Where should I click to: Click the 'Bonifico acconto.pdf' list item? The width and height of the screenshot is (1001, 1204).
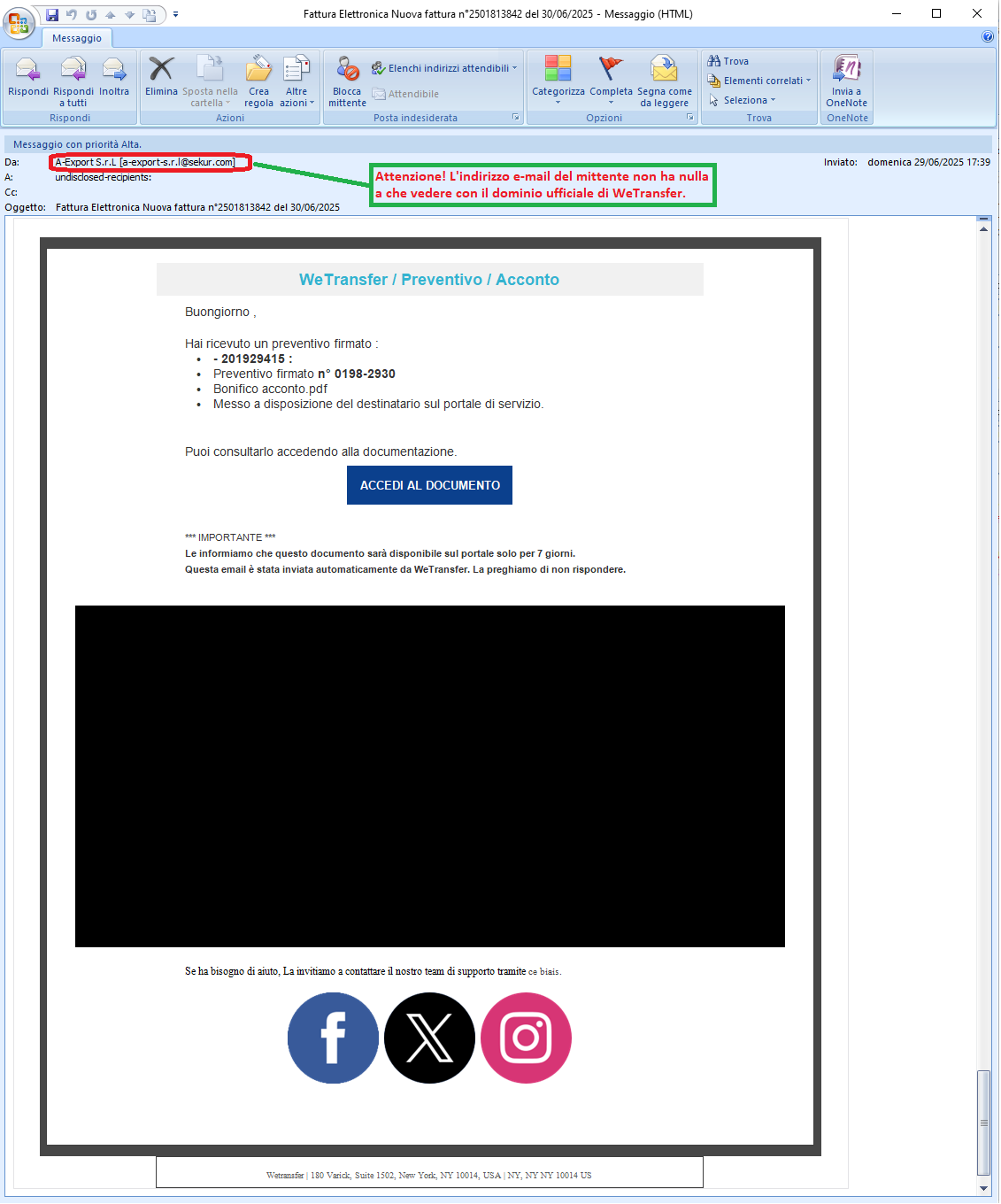270,389
